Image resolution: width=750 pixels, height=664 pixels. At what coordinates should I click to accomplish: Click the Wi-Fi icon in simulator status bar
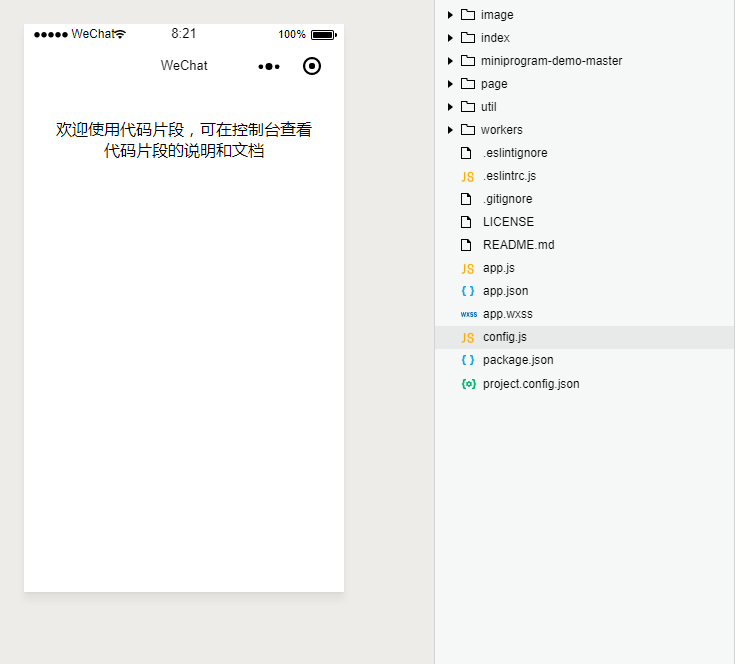pyautogui.click(x=120, y=34)
